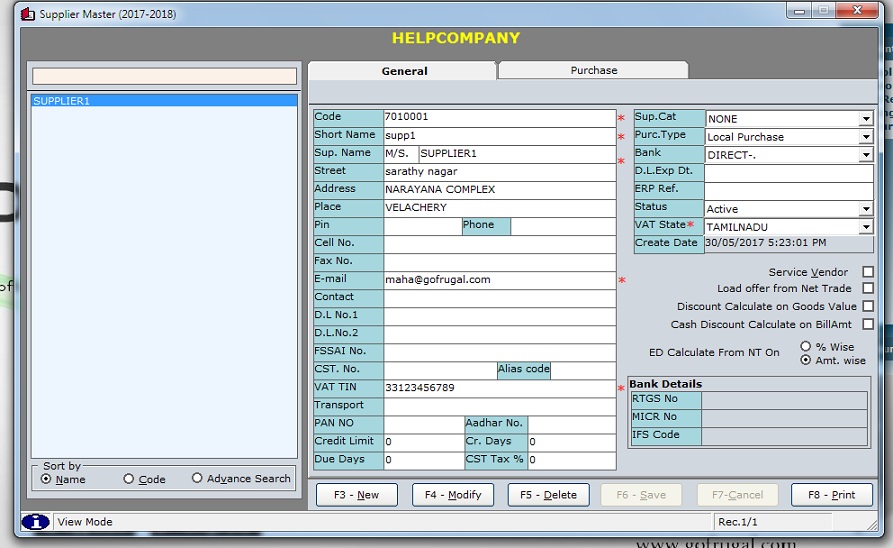893x548 pixels.
Task: Enable the Service Vendor checkbox
Action: [867, 272]
